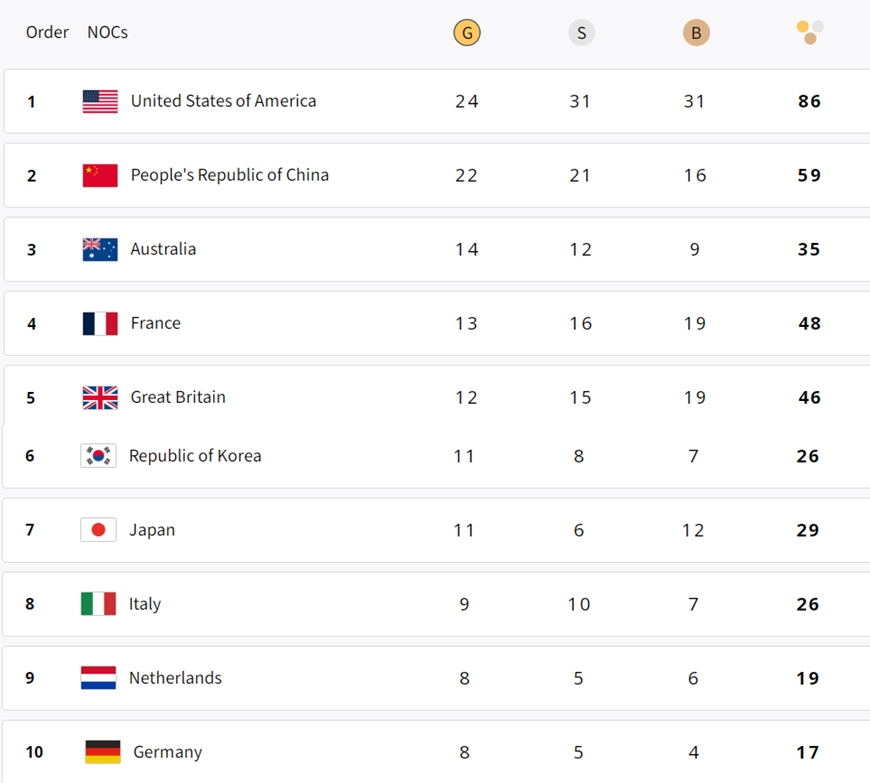Click the Italy flag icon
Image resolution: width=870 pixels, height=783 pixels.
pos(98,604)
